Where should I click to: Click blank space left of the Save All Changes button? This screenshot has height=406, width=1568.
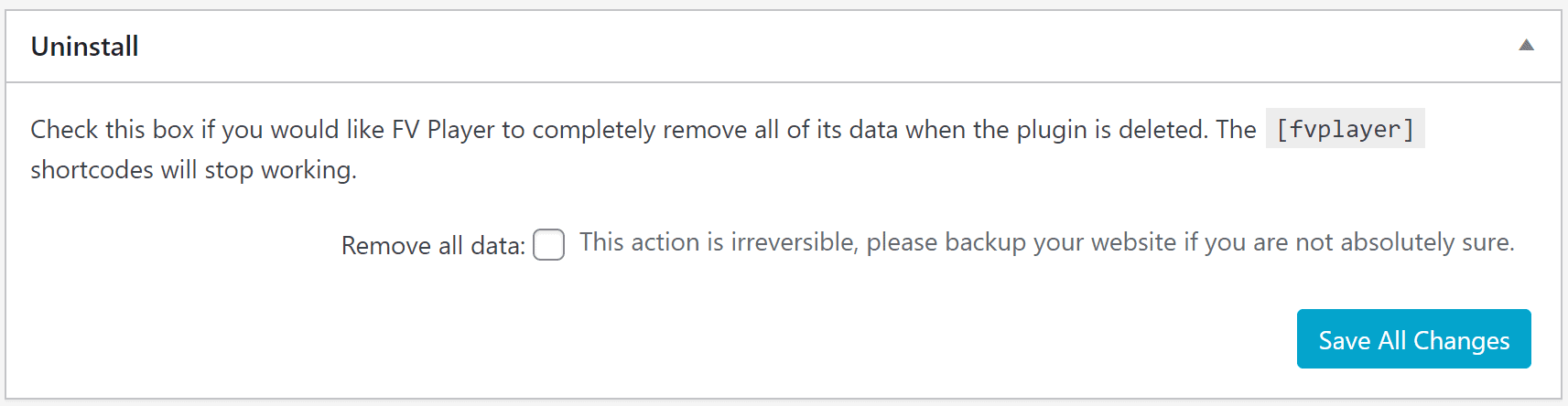tap(732, 339)
